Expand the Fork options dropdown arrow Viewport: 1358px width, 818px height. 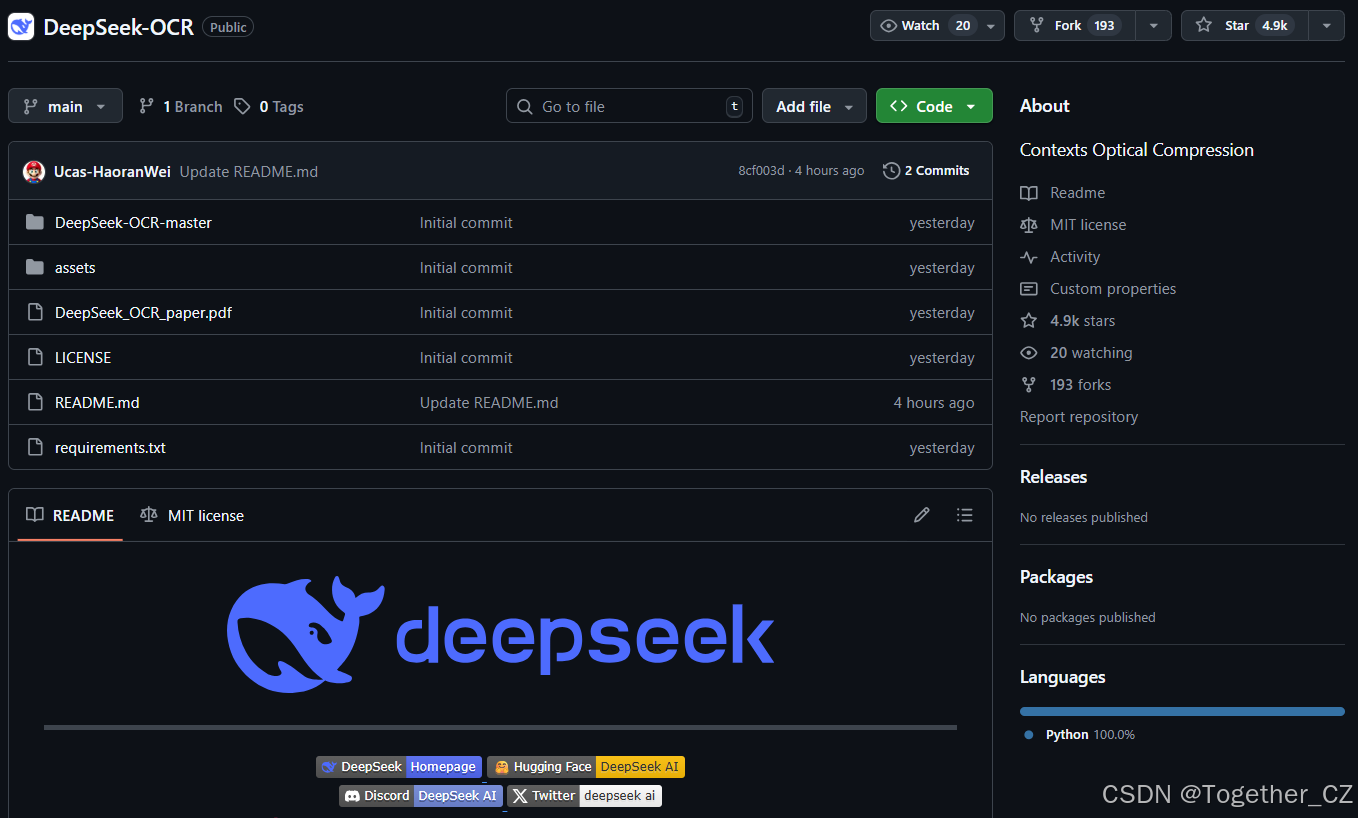click(x=1154, y=26)
